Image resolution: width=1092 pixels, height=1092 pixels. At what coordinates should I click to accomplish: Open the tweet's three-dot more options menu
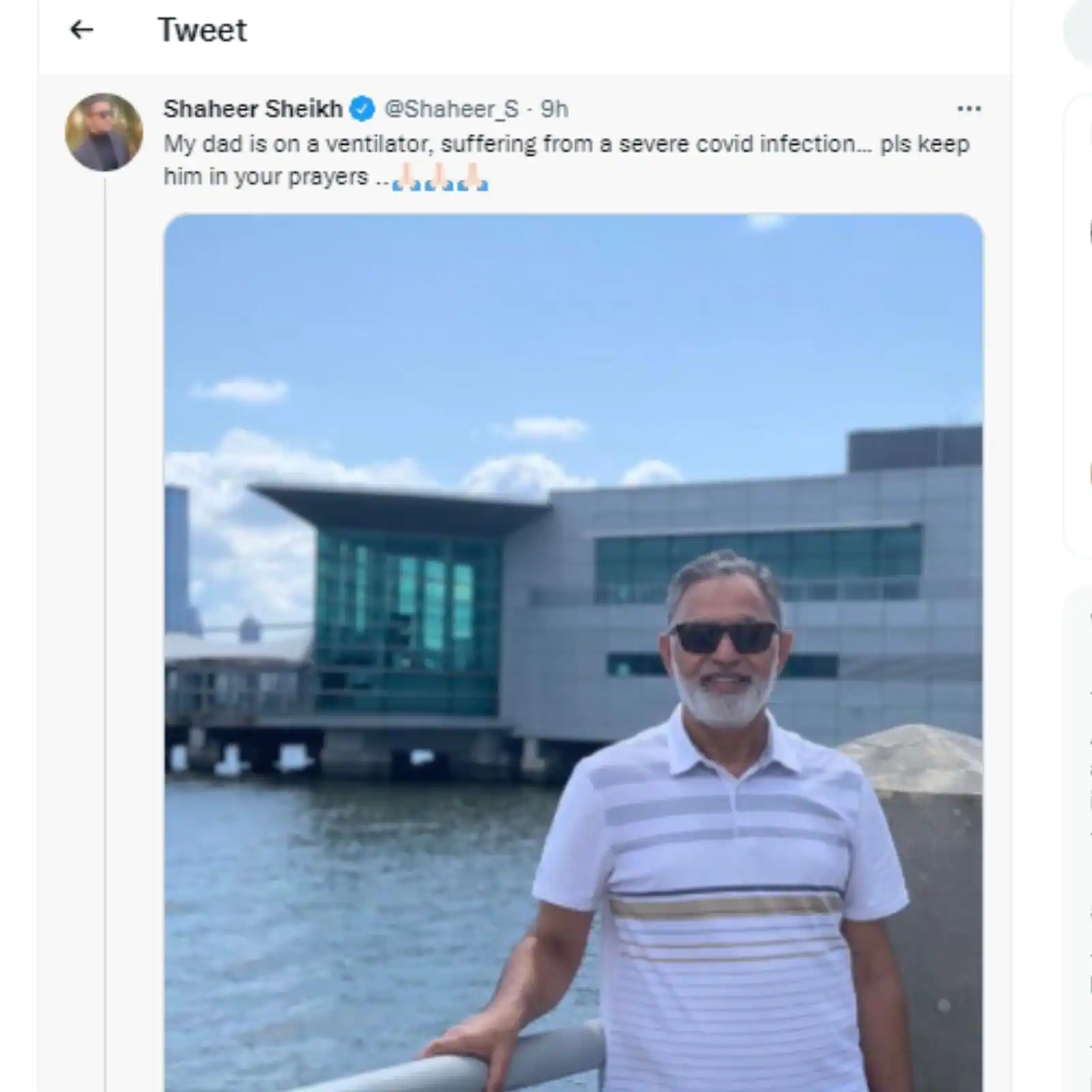[x=969, y=109]
